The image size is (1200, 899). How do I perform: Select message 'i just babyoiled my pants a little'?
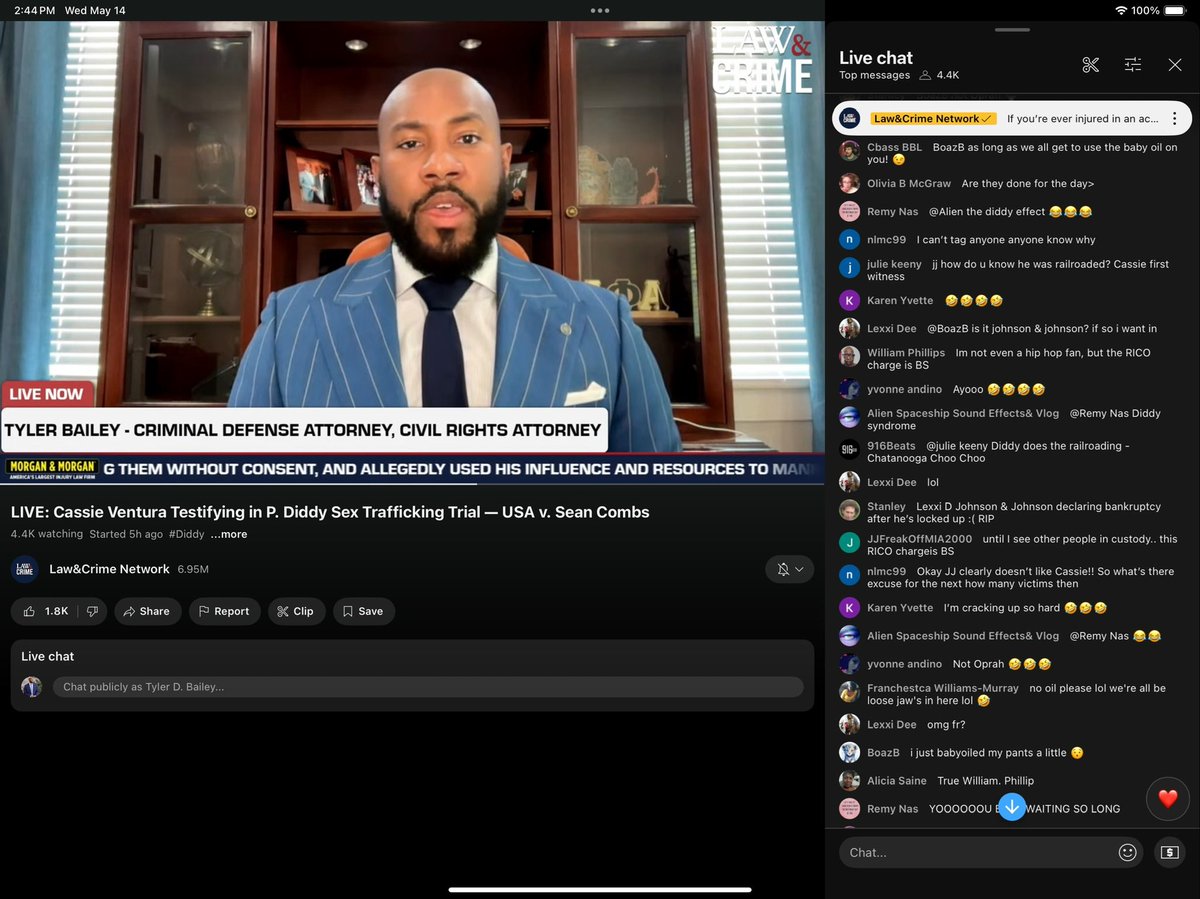tap(996, 752)
